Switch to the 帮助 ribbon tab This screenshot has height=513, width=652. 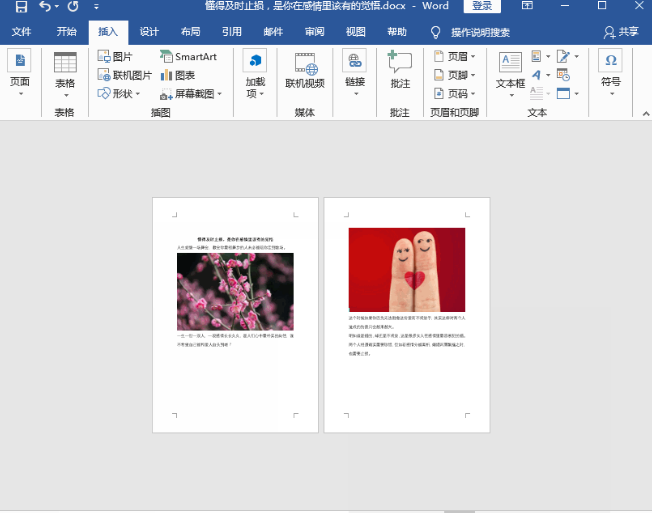(397, 32)
